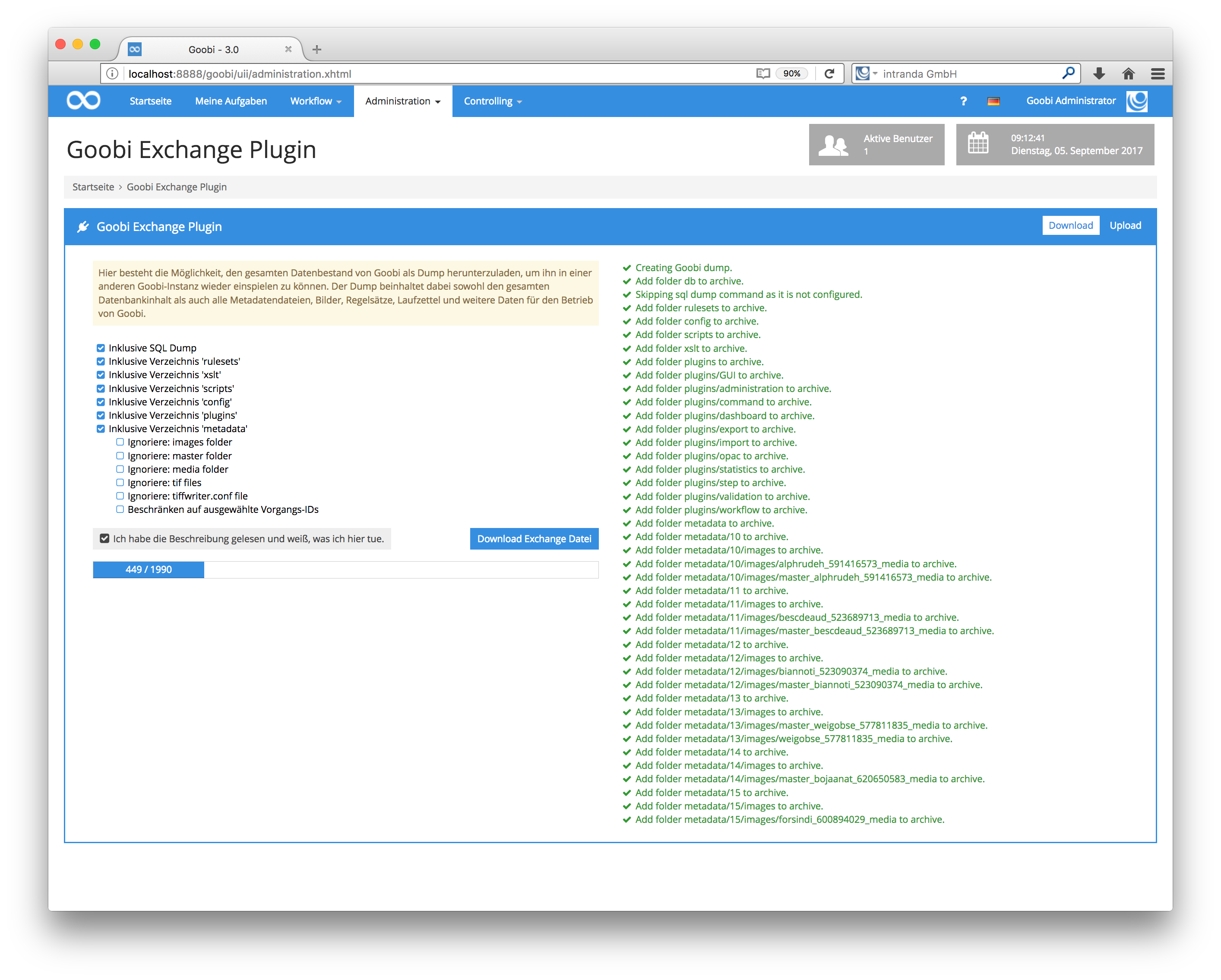Click 'Skipping sql dump command' log entry

pos(749,294)
